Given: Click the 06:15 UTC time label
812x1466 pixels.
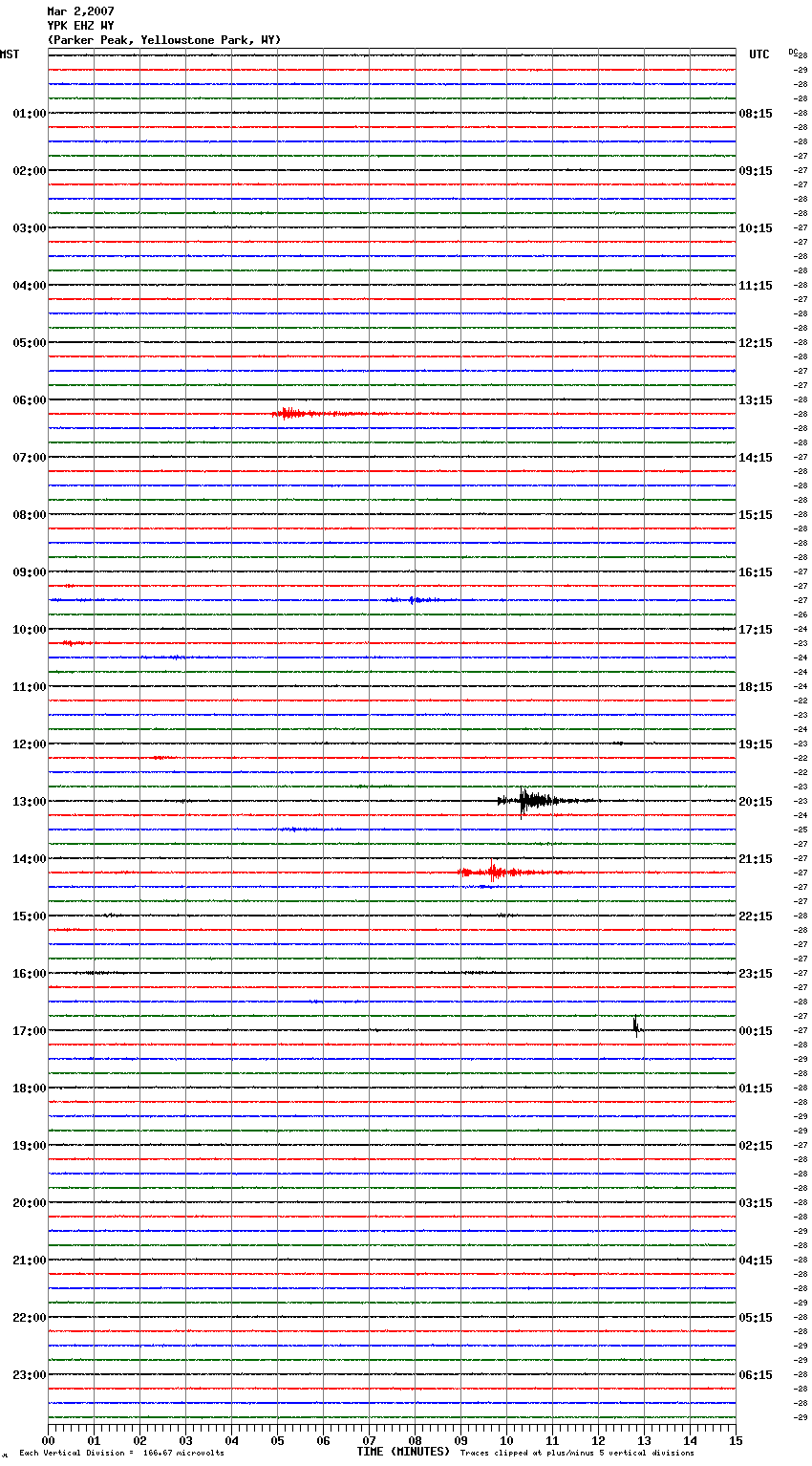Looking at the screenshot, I should [756, 1375].
